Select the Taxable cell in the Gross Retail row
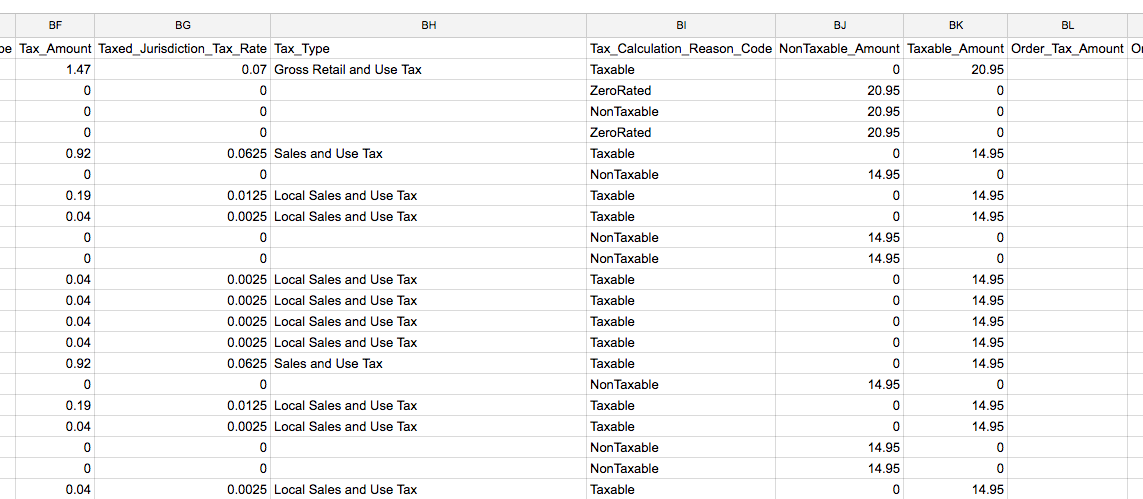 click(681, 70)
